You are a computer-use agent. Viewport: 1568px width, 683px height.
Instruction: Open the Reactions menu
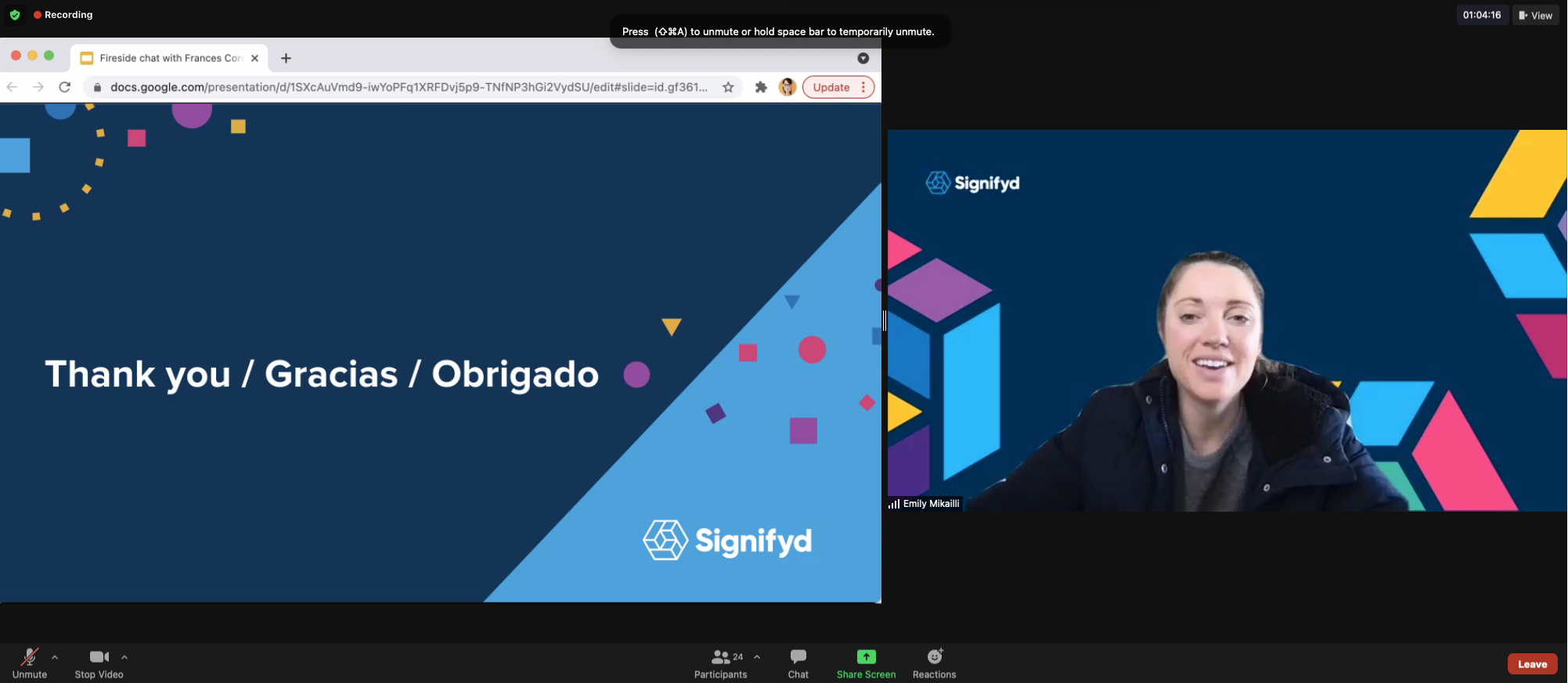934,662
